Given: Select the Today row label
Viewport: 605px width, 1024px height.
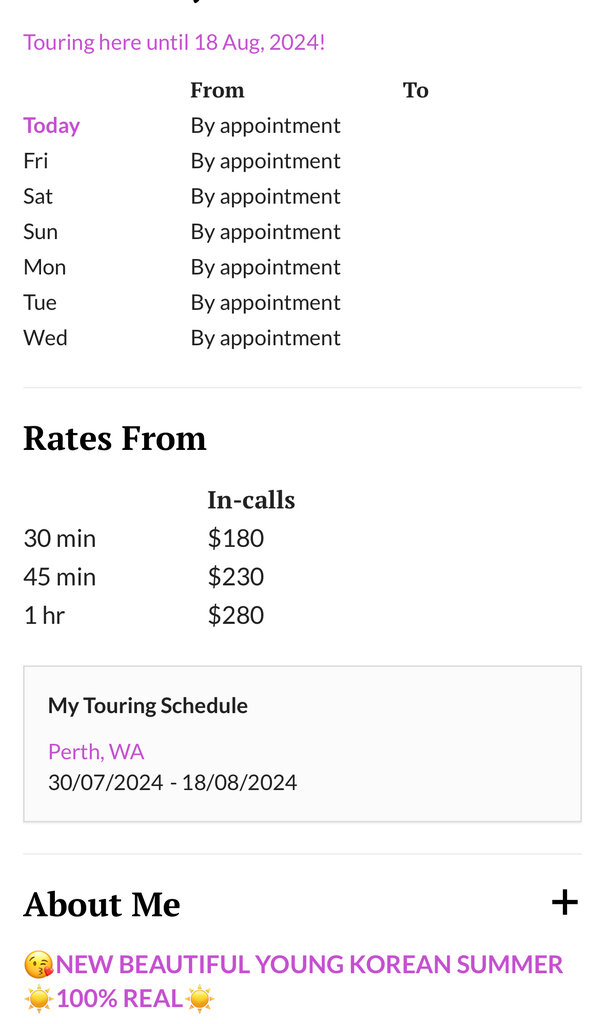Looking at the screenshot, I should click(51, 125).
